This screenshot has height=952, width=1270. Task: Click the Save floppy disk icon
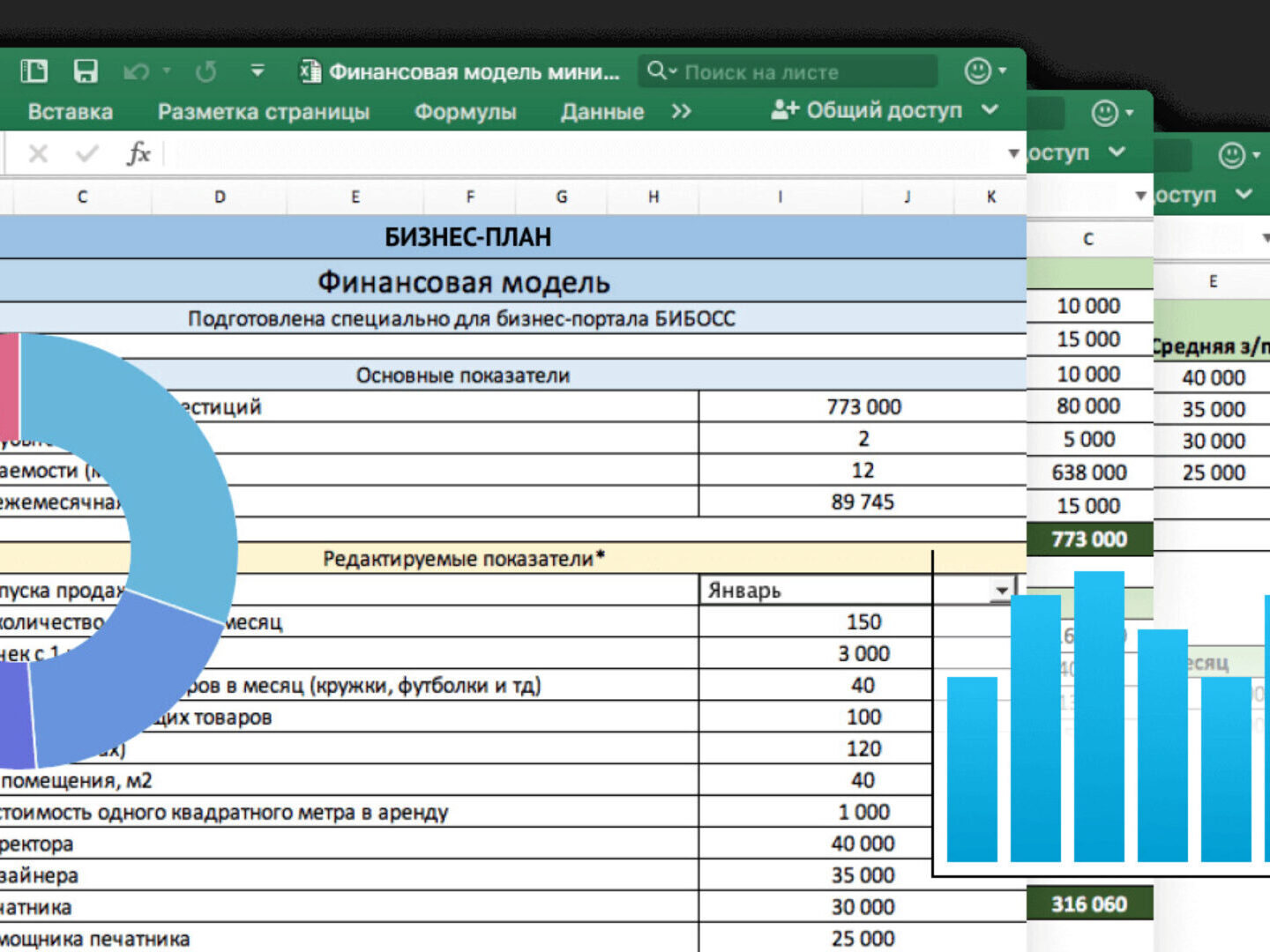[x=86, y=71]
